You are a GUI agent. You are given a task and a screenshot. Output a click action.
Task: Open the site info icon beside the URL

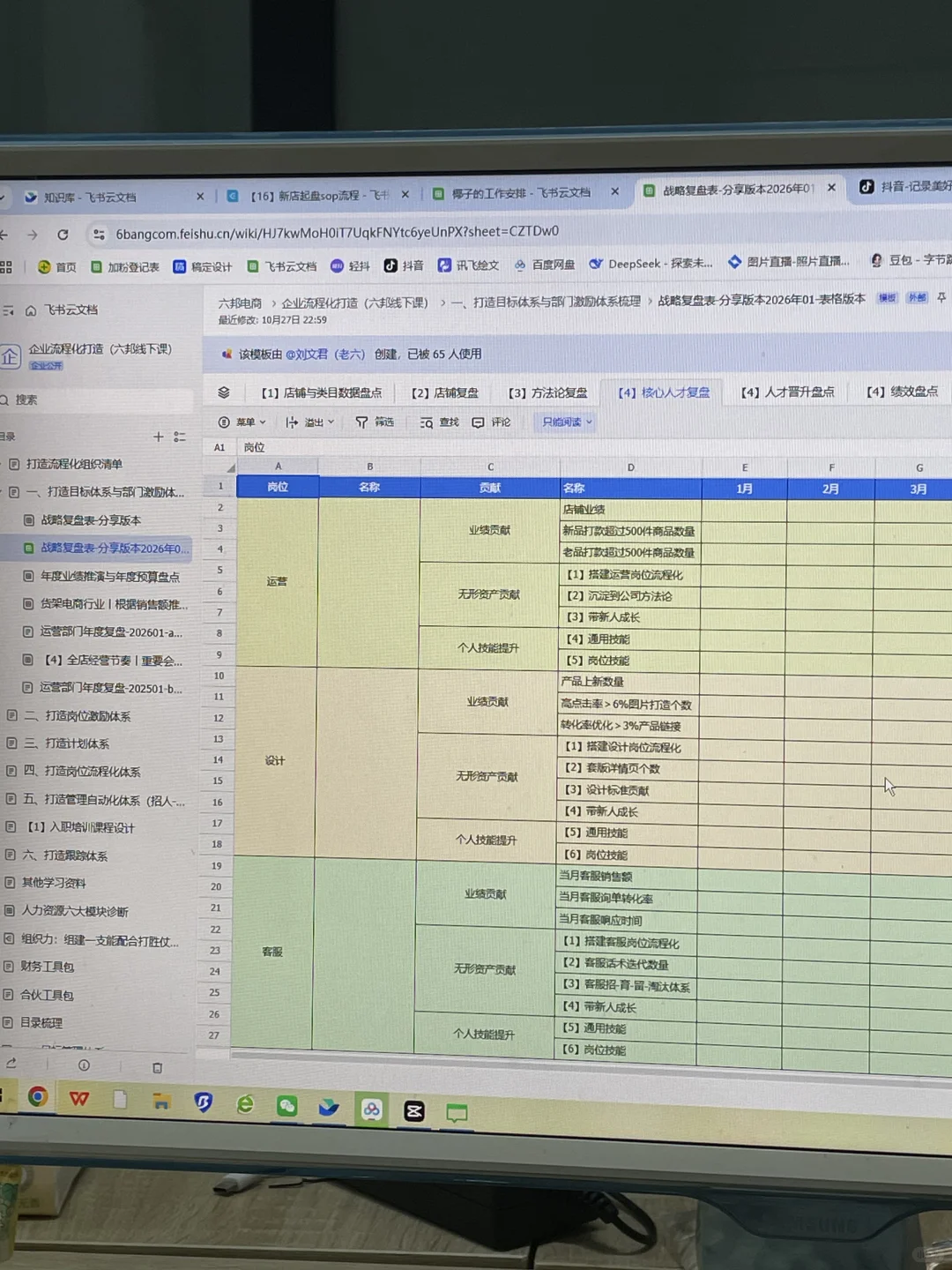(x=99, y=235)
